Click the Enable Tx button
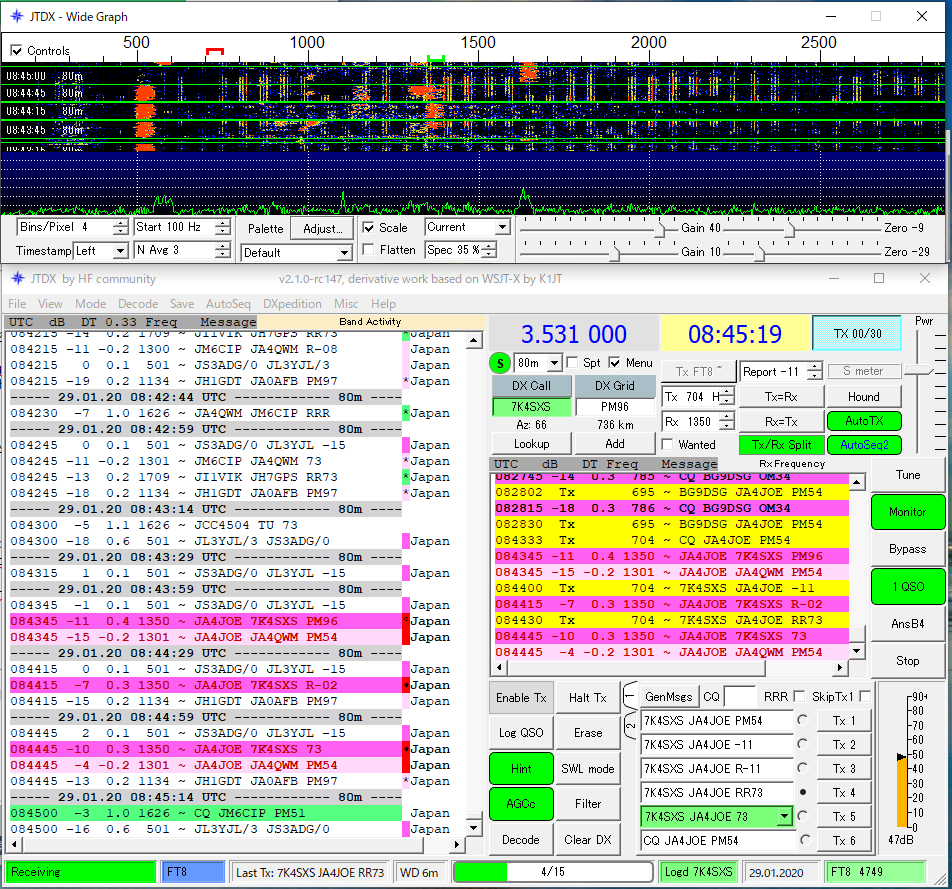Image resolution: width=952 pixels, height=889 pixels. (520, 697)
